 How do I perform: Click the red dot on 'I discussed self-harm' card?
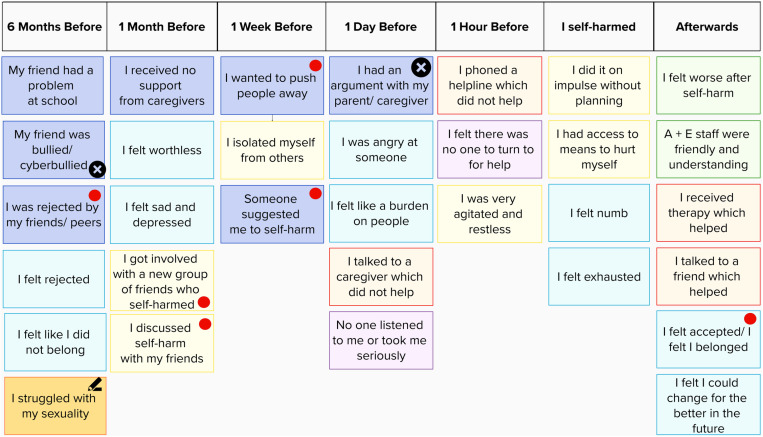(205, 324)
